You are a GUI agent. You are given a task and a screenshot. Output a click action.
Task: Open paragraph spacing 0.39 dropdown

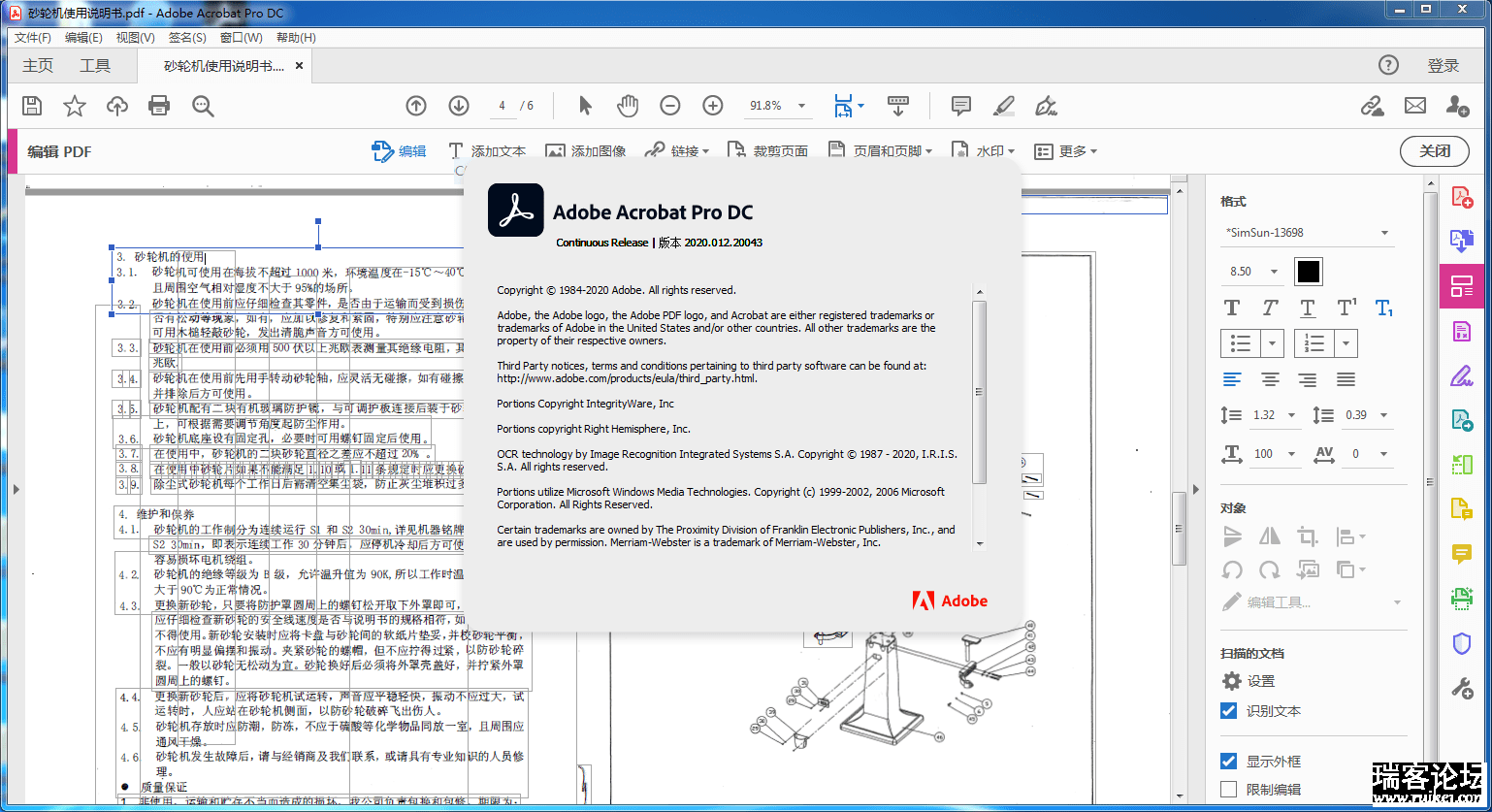tap(1367, 415)
